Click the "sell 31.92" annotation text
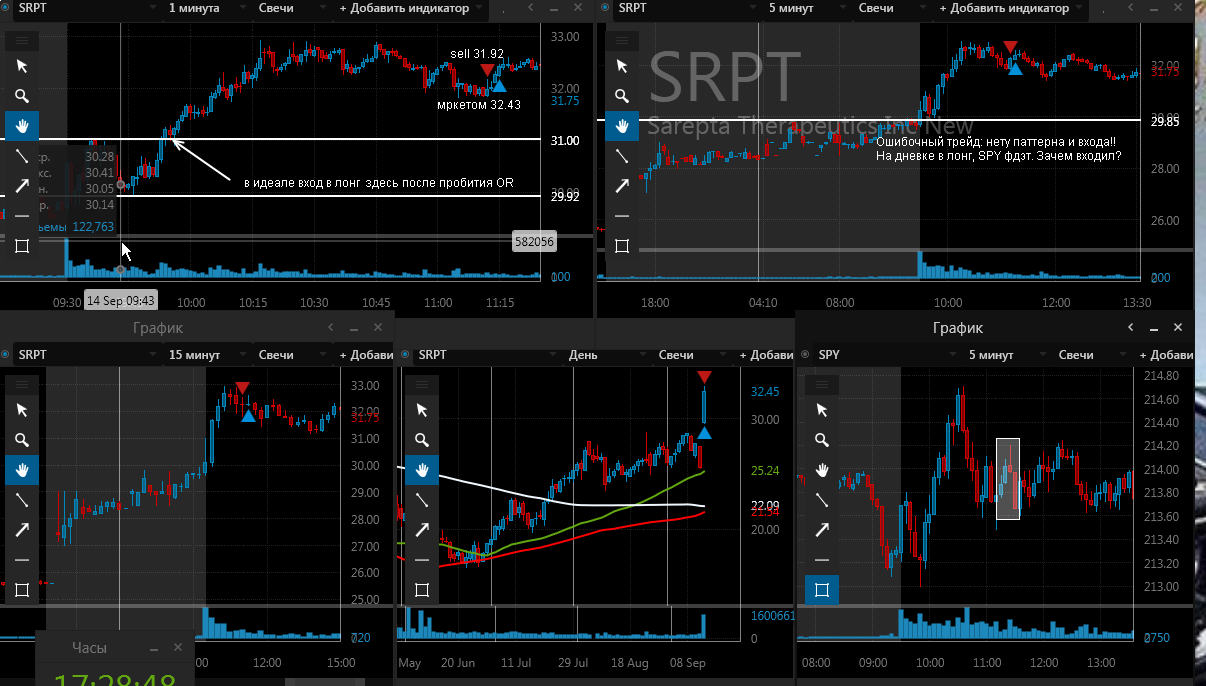Viewport: 1206px width, 686px height. tap(477, 54)
